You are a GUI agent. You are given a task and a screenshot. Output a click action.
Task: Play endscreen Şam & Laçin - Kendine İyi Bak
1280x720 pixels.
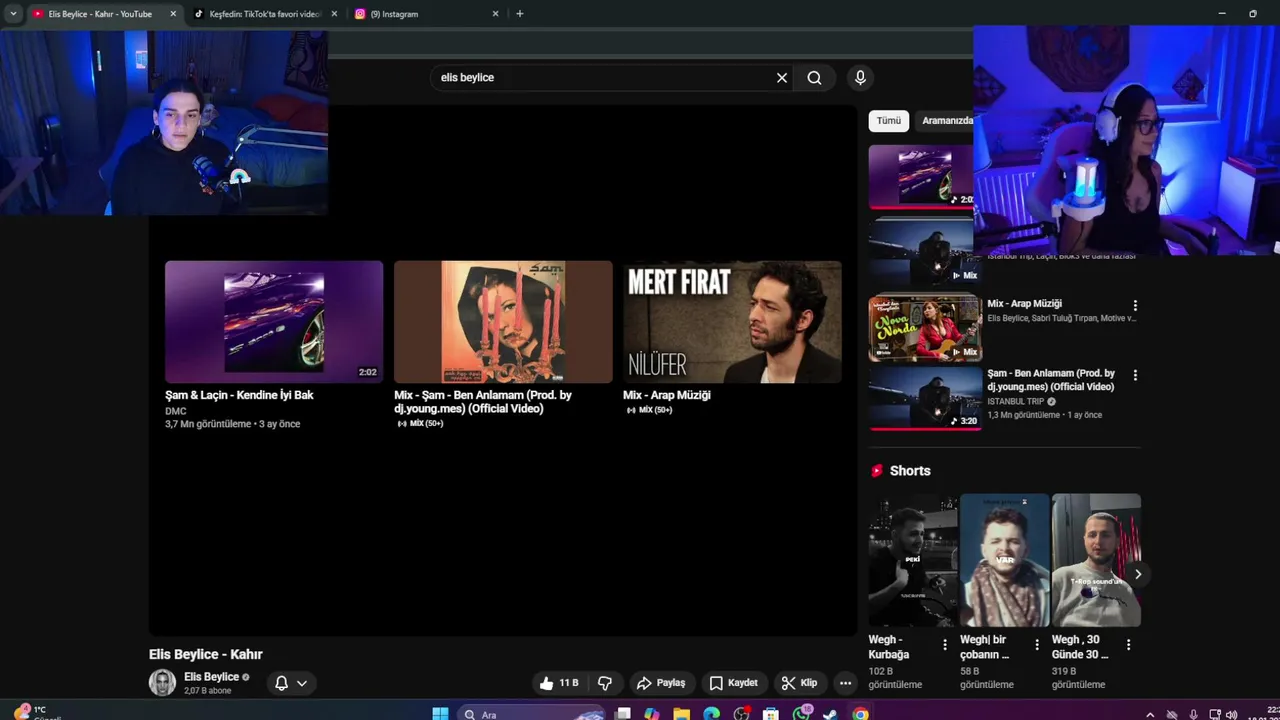(274, 322)
